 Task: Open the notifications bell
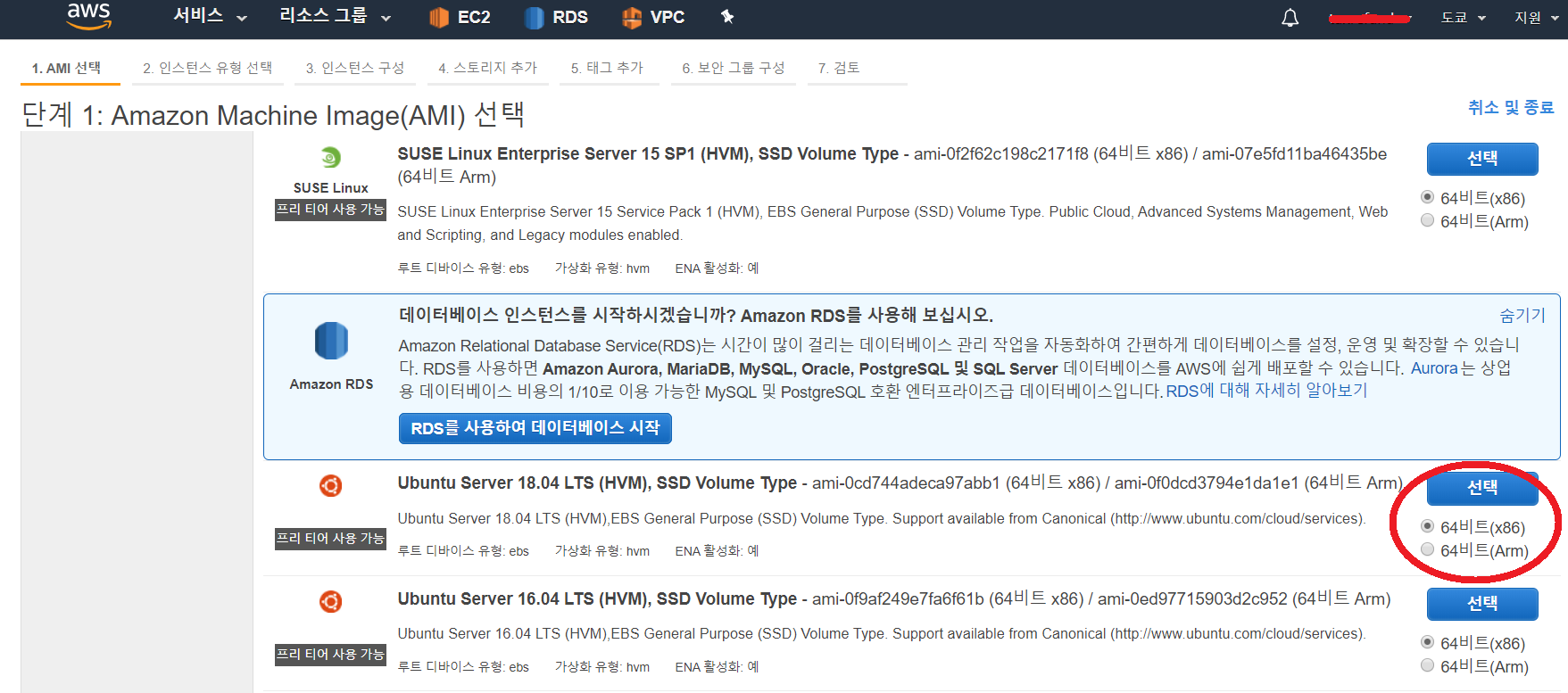tap(1290, 18)
